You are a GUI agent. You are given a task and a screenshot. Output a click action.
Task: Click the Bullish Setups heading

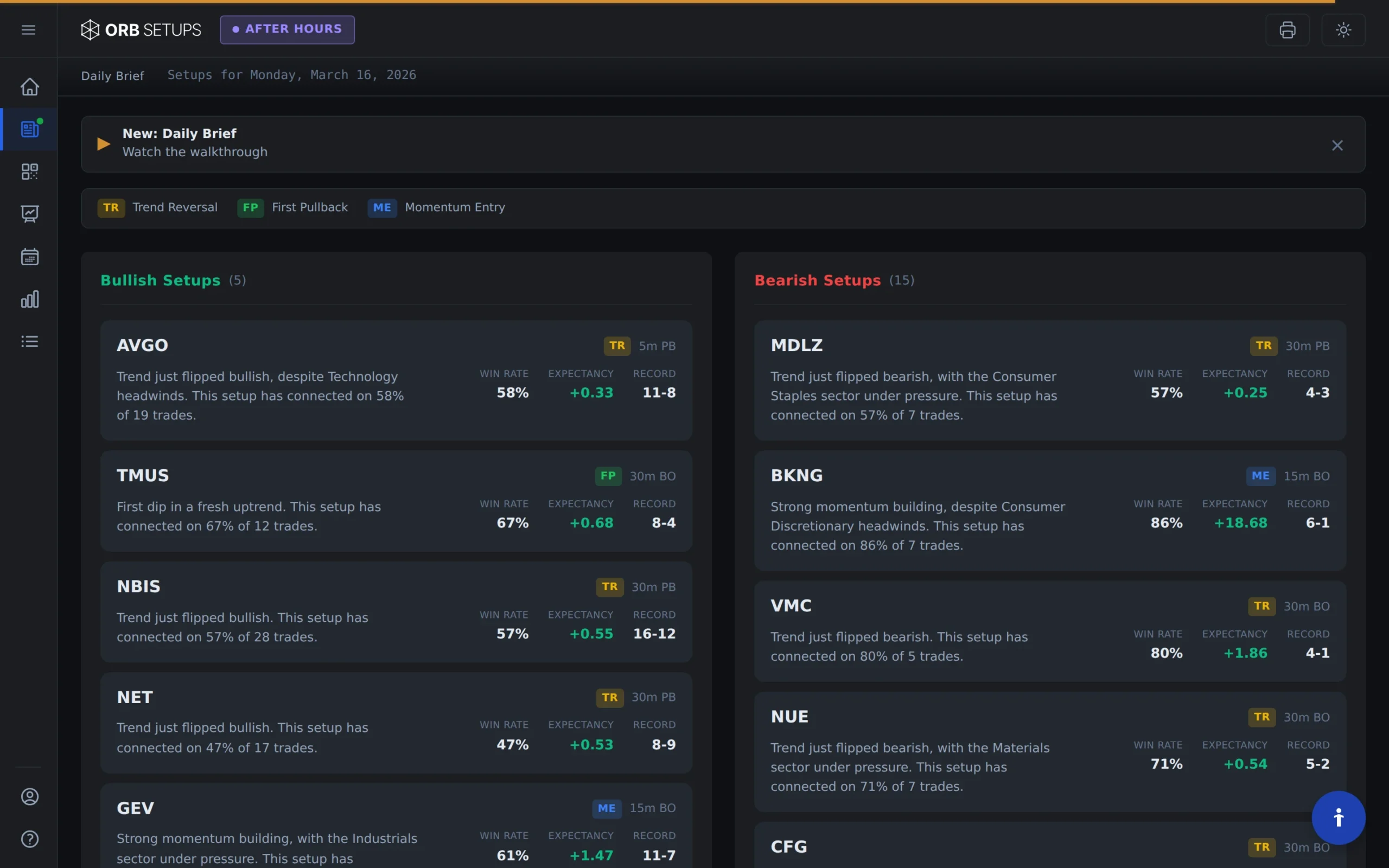[x=160, y=280]
